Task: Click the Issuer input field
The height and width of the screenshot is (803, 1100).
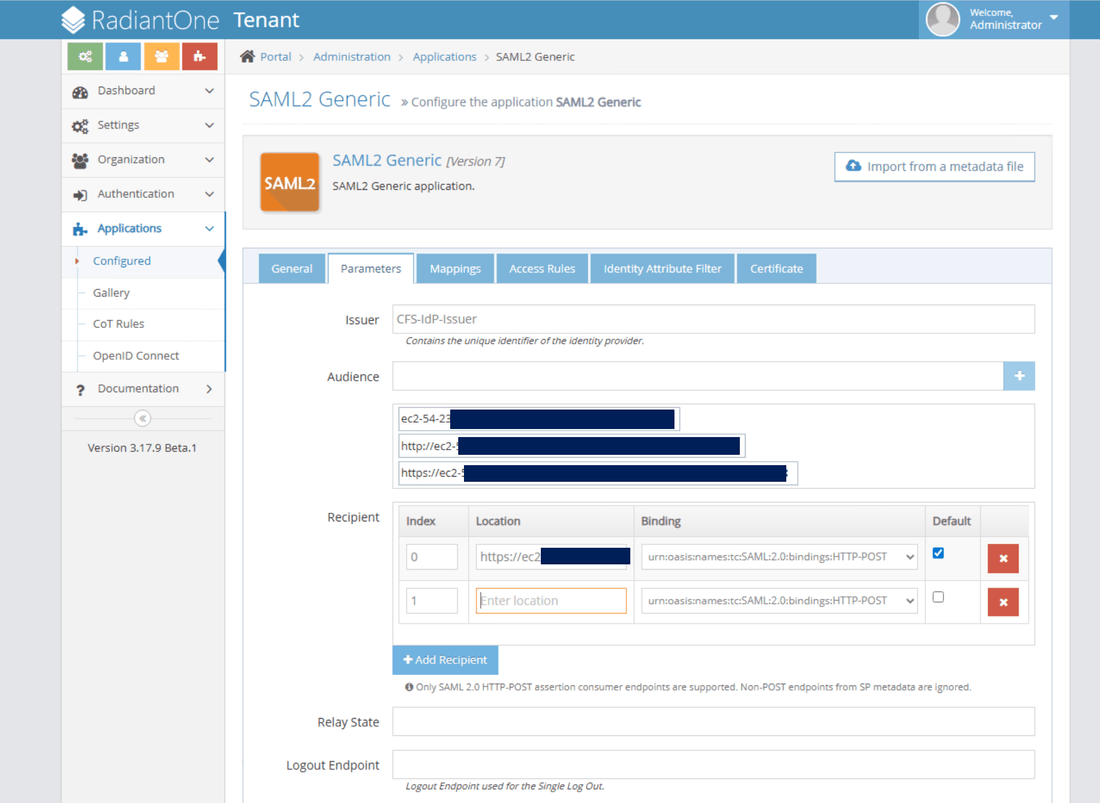Action: point(713,319)
